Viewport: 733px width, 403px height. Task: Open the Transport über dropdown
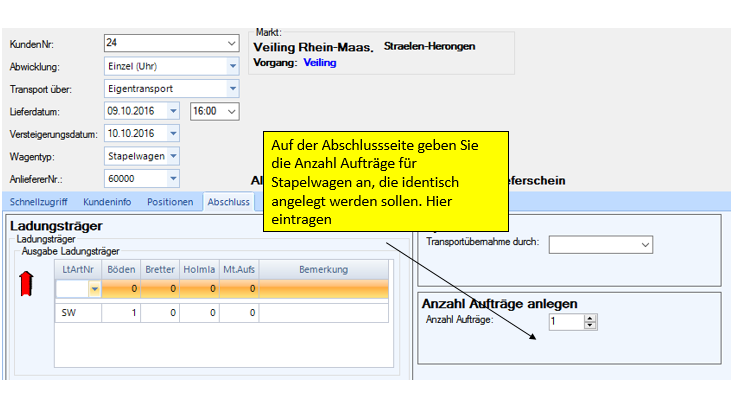pos(233,88)
